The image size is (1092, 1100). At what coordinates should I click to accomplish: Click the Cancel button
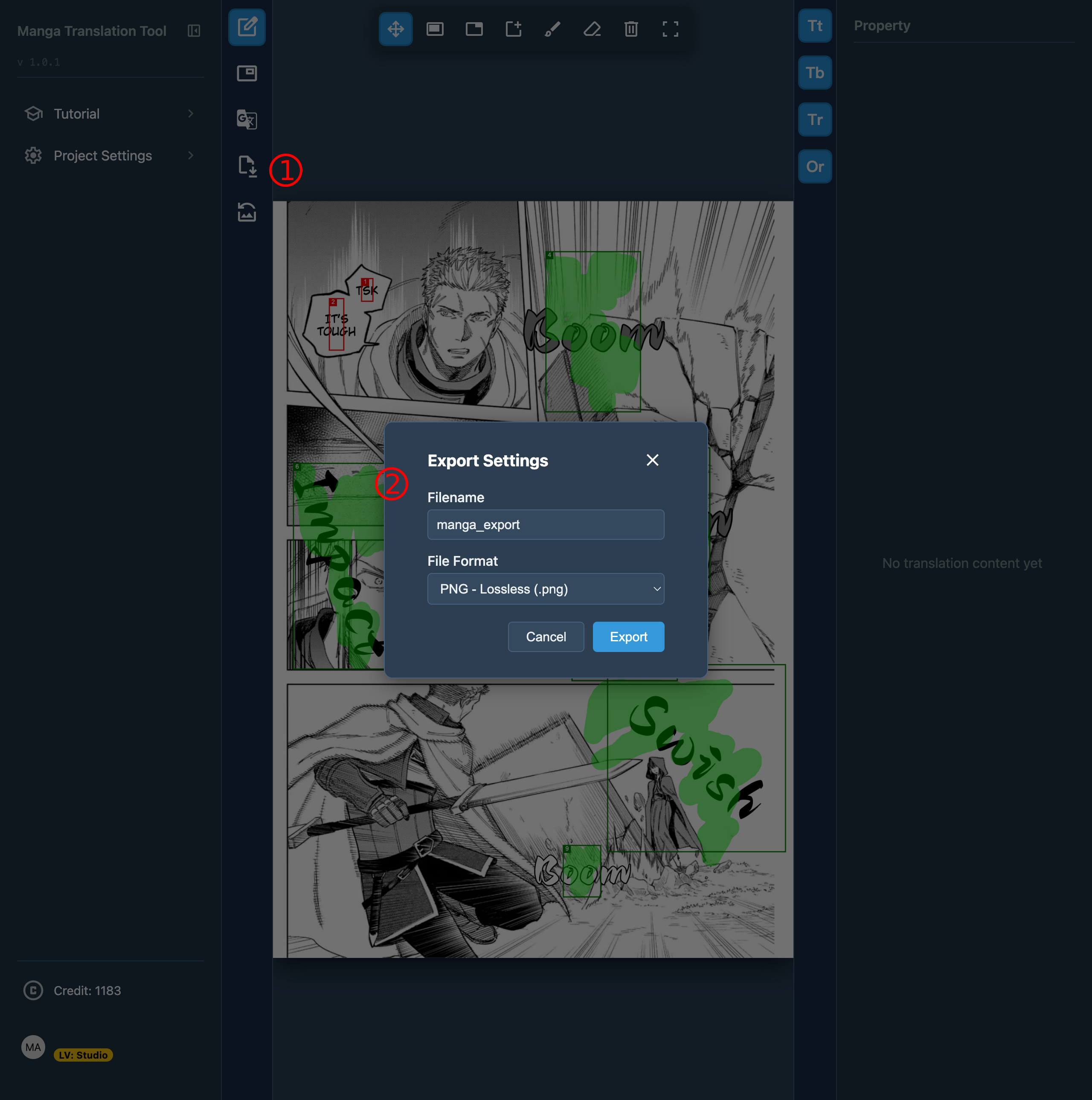point(546,637)
